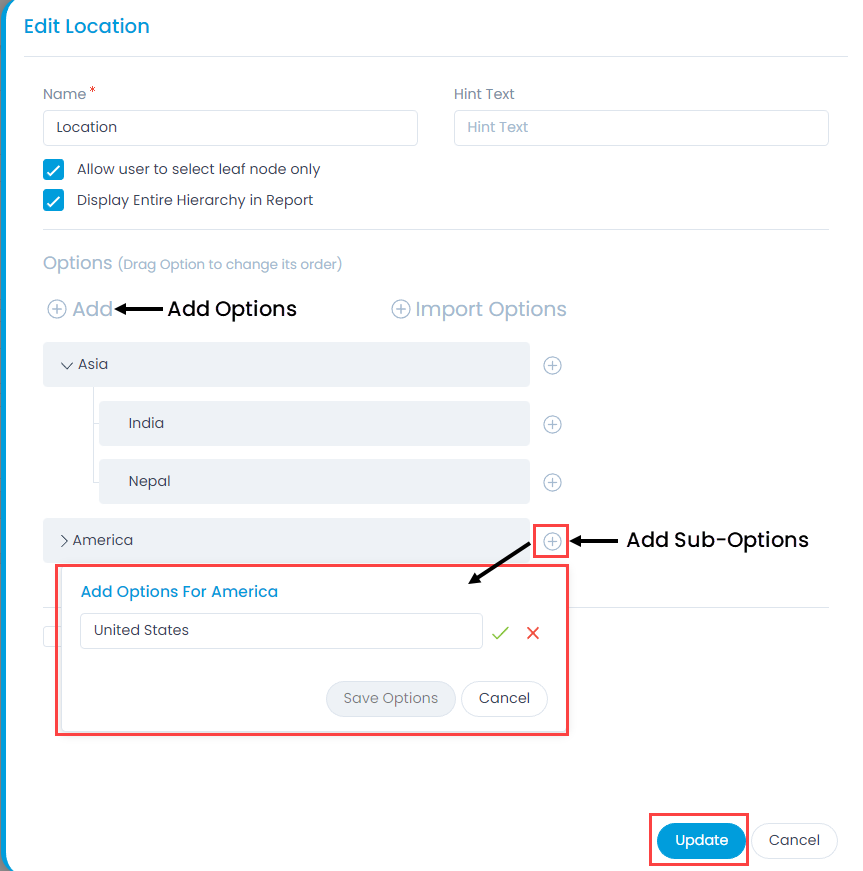Collapse the Asia option group
Image resolution: width=863 pixels, height=871 pixels.
67,365
